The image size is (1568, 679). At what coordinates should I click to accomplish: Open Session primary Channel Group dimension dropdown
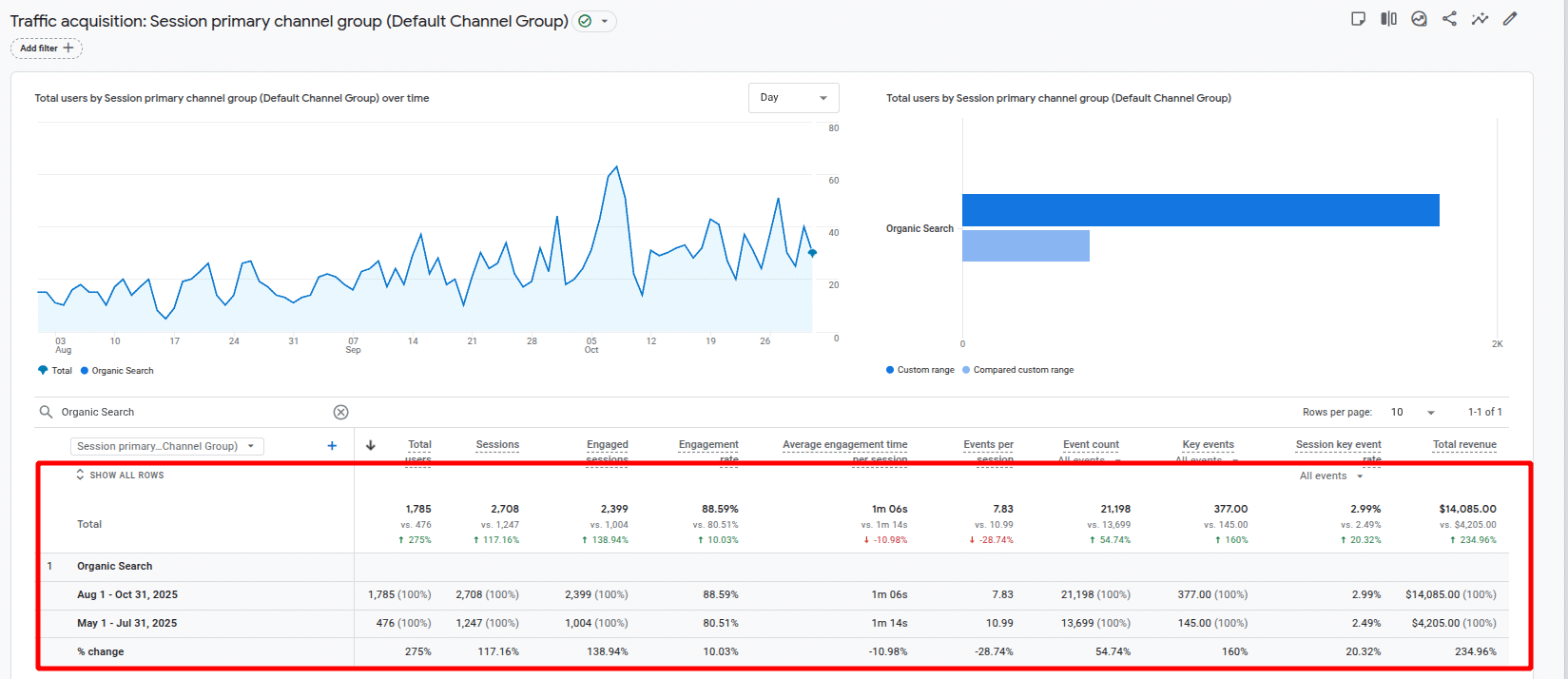click(x=166, y=446)
